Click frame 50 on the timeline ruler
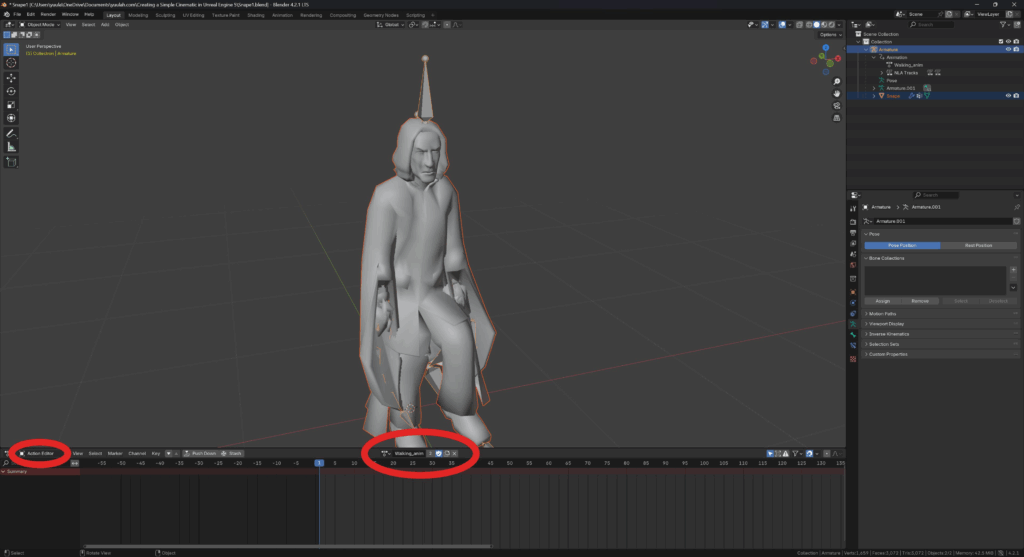1024x557 pixels. coord(511,463)
